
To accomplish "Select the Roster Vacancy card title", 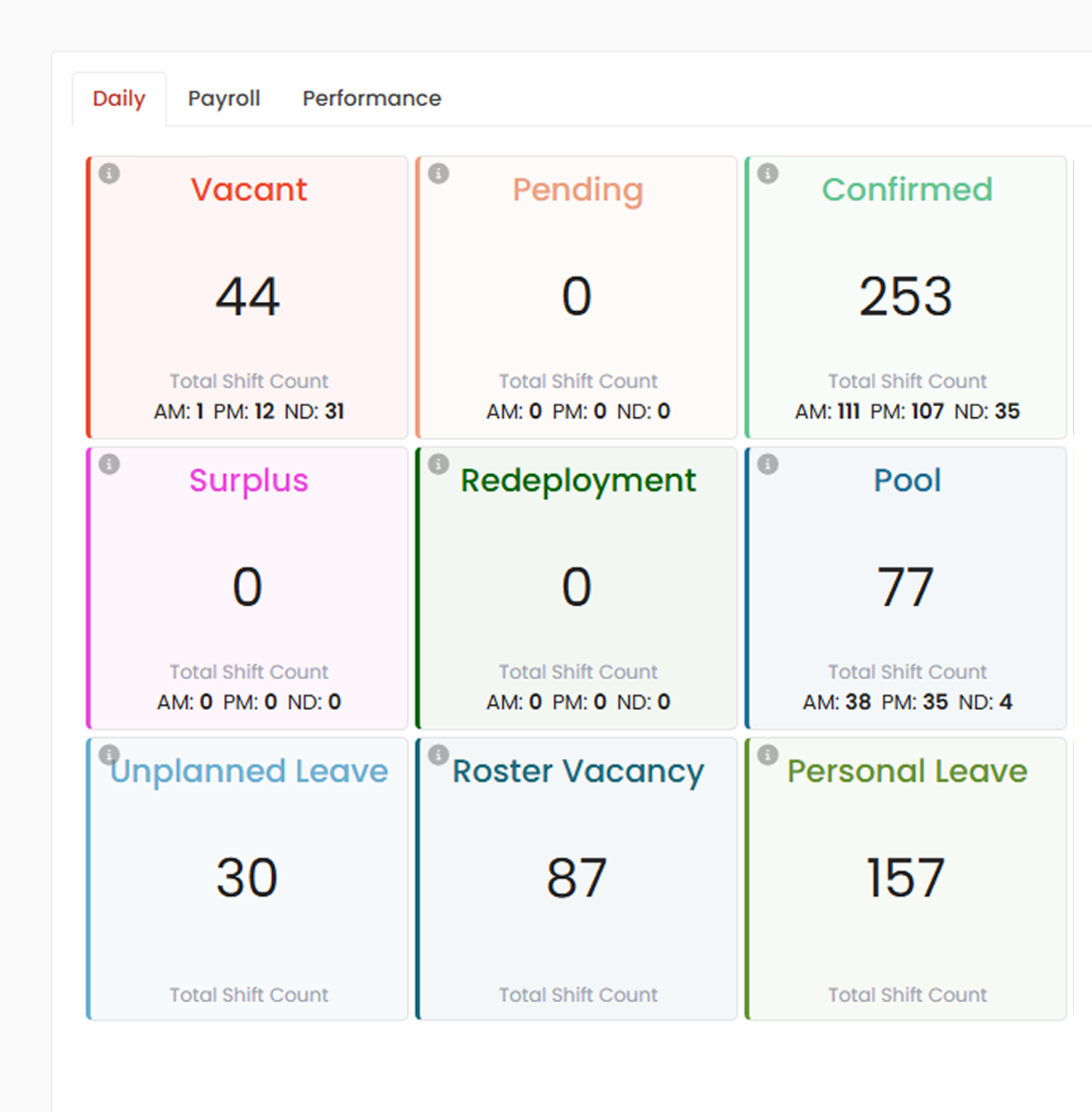I will 578,772.
